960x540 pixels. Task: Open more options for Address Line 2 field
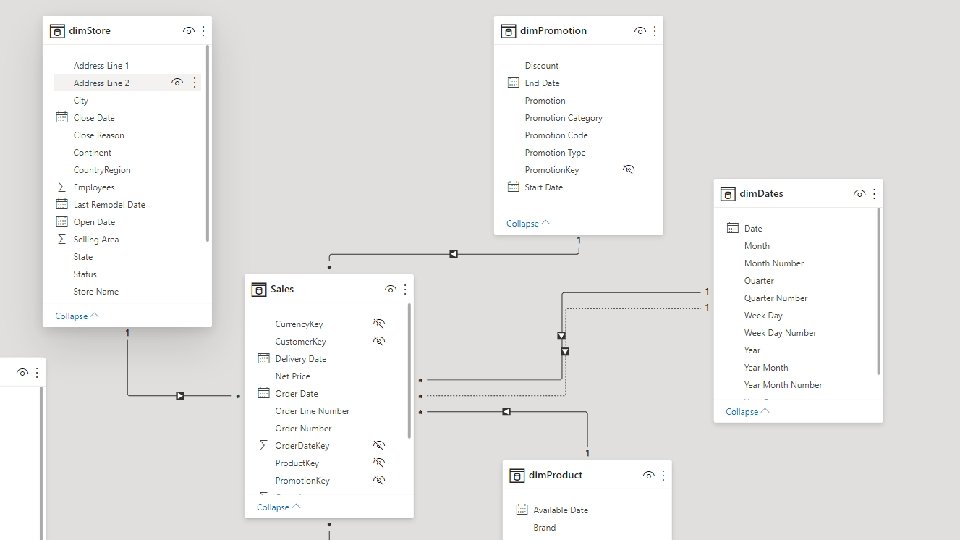coord(194,83)
